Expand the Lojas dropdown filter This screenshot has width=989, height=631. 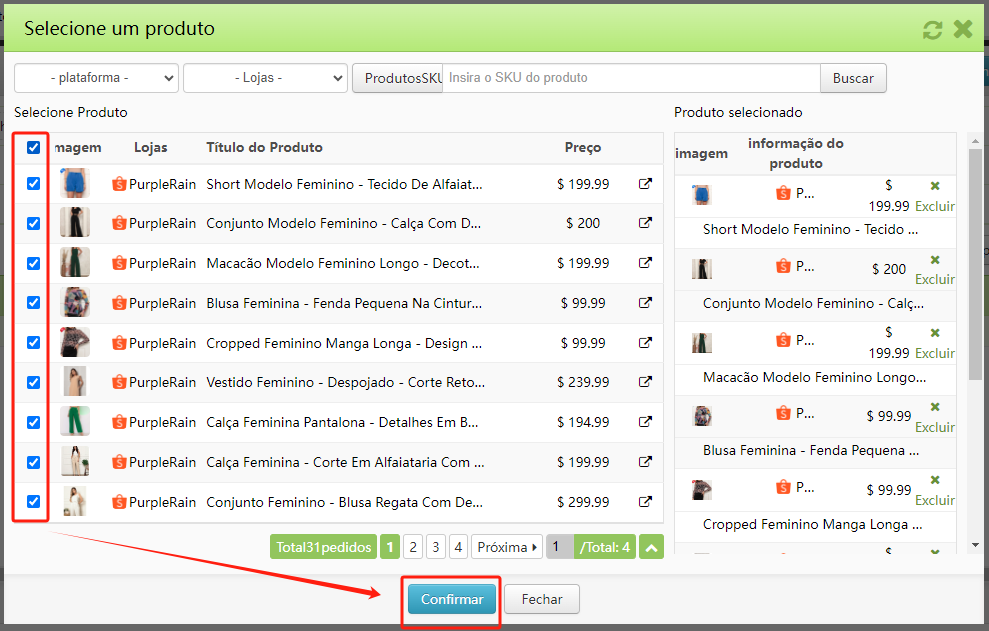[265, 78]
